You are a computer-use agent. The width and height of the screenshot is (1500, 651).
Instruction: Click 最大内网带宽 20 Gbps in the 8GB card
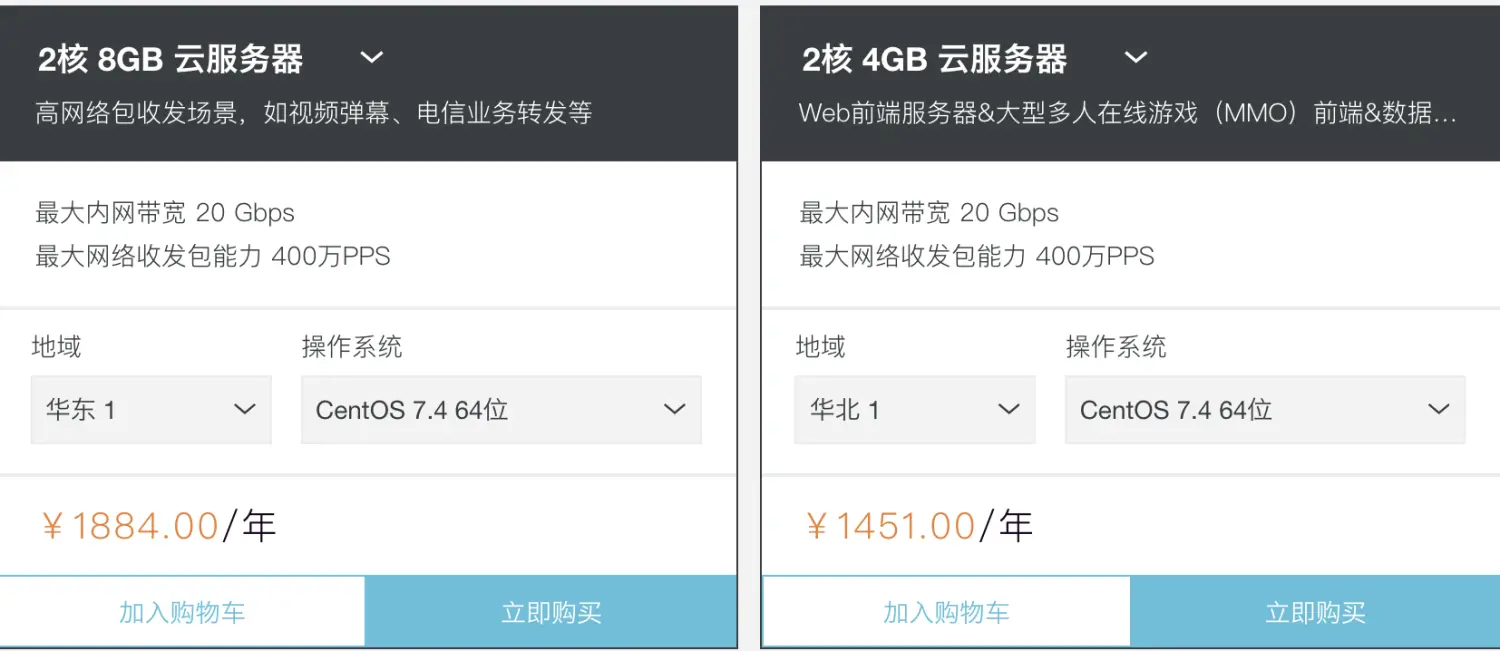pyautogui.click(x=165, y=213)
